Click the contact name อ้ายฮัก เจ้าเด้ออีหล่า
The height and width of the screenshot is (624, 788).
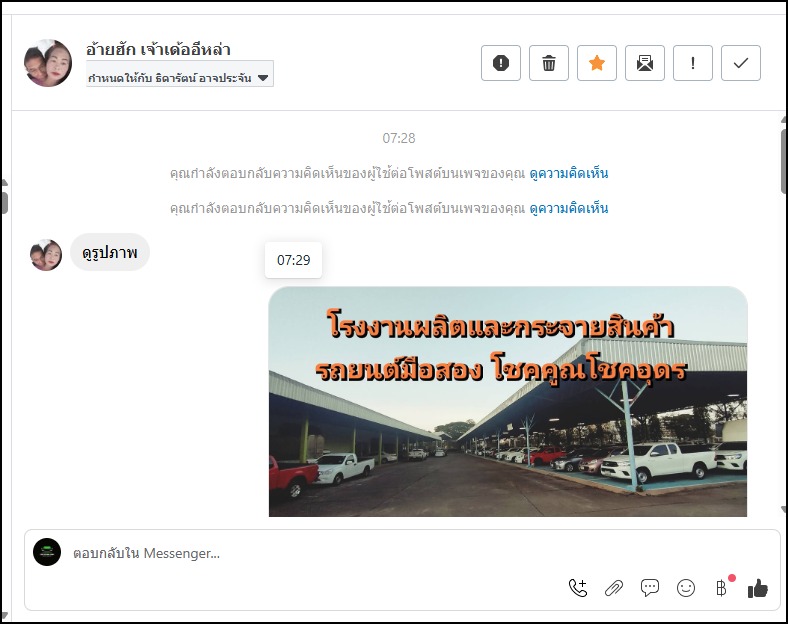click(158, 49)
